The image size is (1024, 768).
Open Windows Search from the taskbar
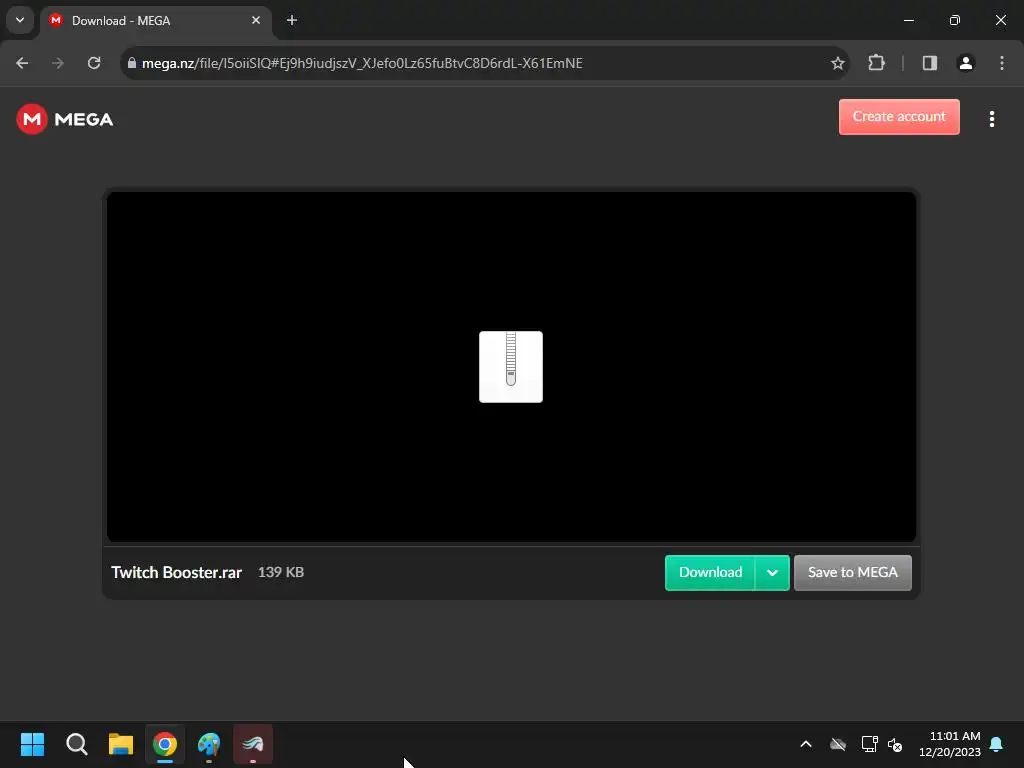[x=77, y=744]
